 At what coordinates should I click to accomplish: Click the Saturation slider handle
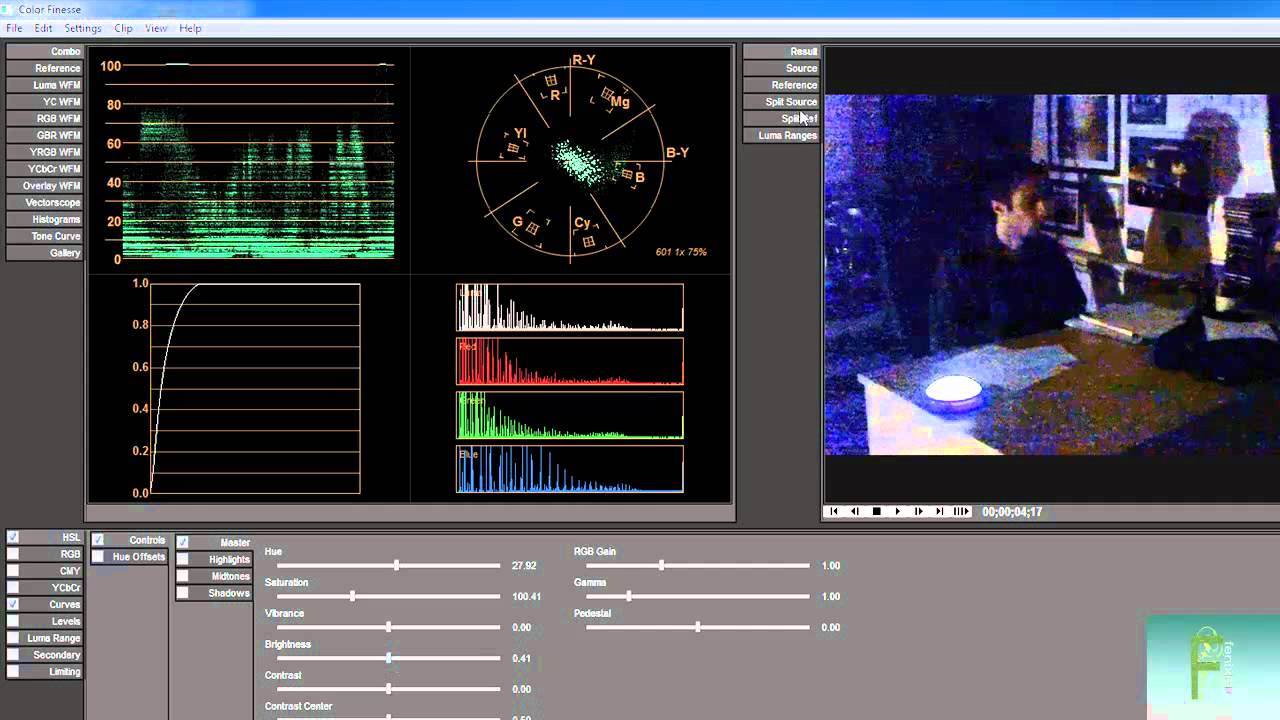pyautogui.click(x=352, y=597)
